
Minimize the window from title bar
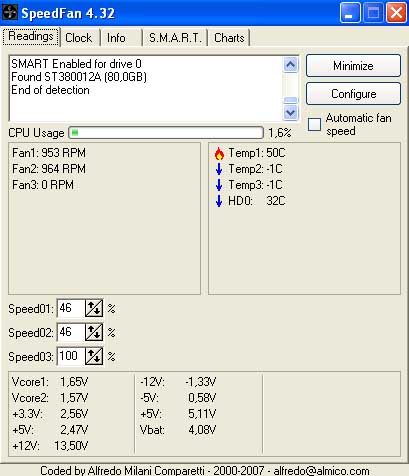350,13
